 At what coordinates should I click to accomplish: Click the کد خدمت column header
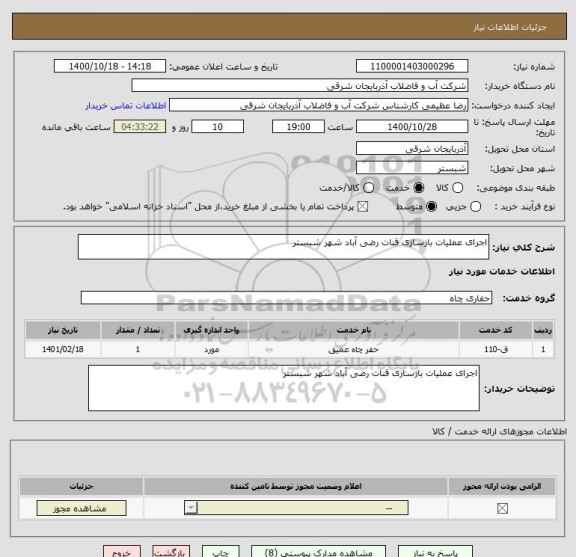coord(495,330)
